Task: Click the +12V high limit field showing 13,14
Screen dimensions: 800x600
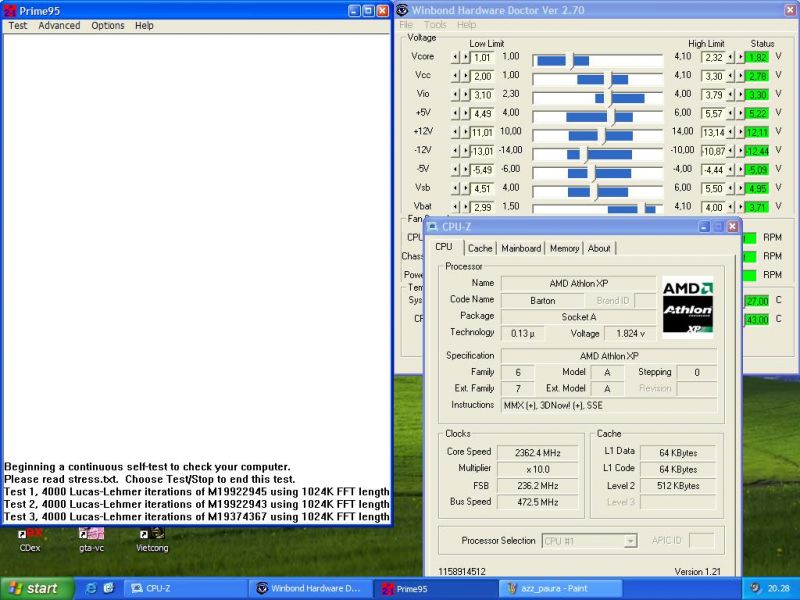Action: click(x=714, y=133)
